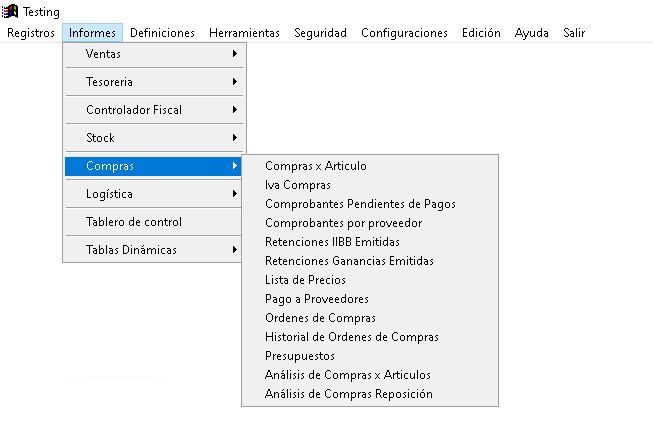Select Compras x Articulo report
Viewport: 653px width, 421px height.
coord(316,166)
